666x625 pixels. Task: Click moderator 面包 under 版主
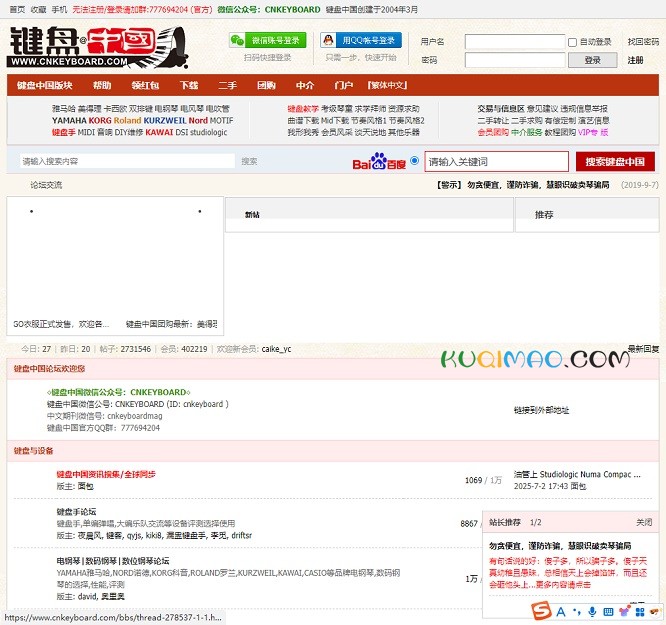85,486
